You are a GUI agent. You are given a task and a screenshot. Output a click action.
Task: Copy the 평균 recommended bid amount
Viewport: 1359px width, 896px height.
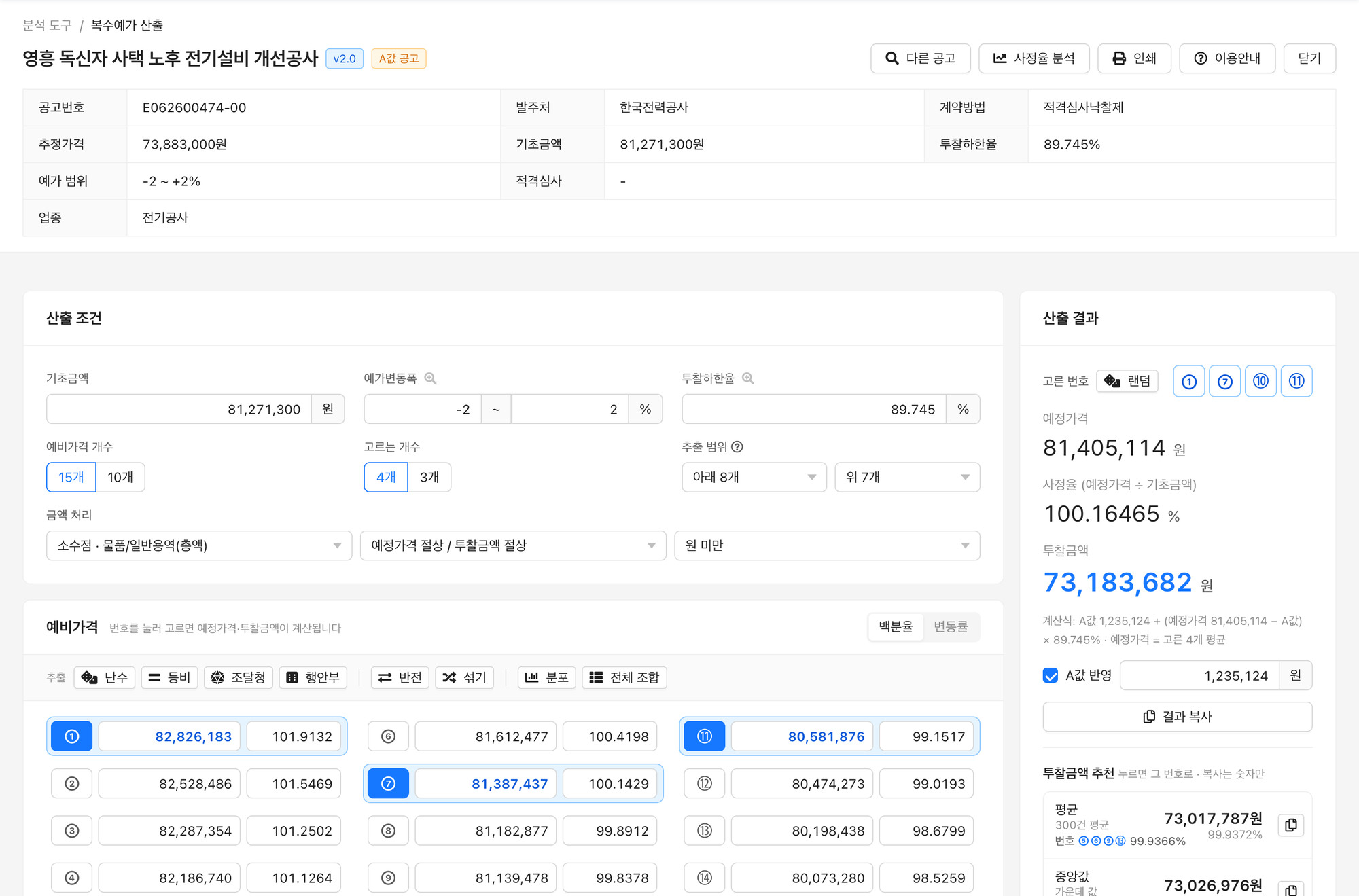[x=1291, y=825]
